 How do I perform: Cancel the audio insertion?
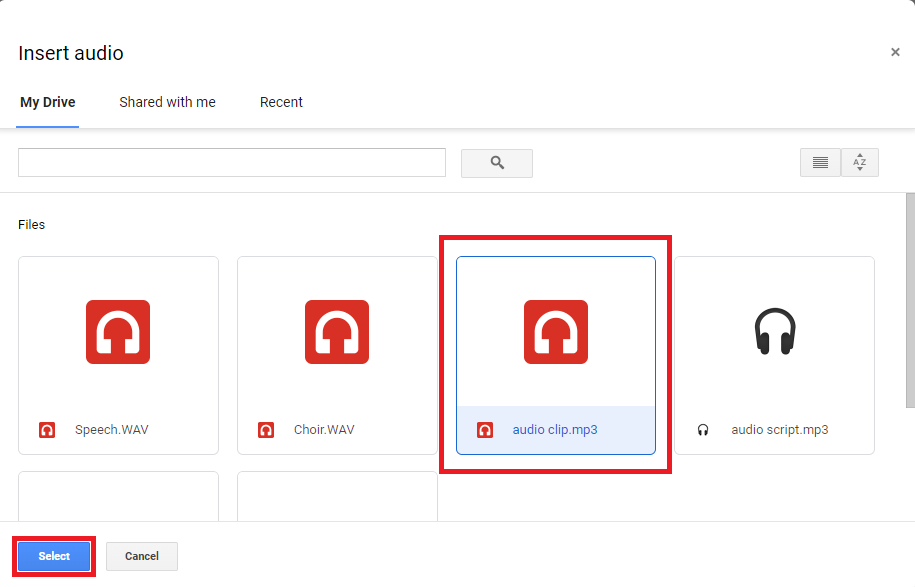click(x=142, y=556)
